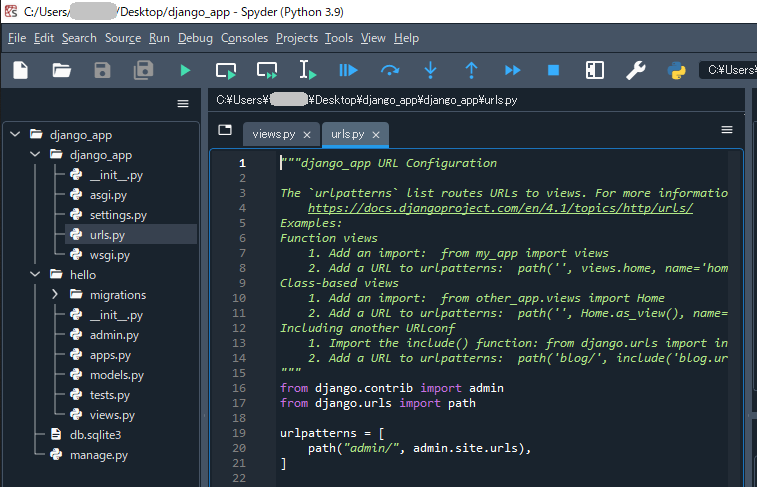Open Preferences with wrench icon
Viewport: 757px width, 487px height.
[635, 70]
